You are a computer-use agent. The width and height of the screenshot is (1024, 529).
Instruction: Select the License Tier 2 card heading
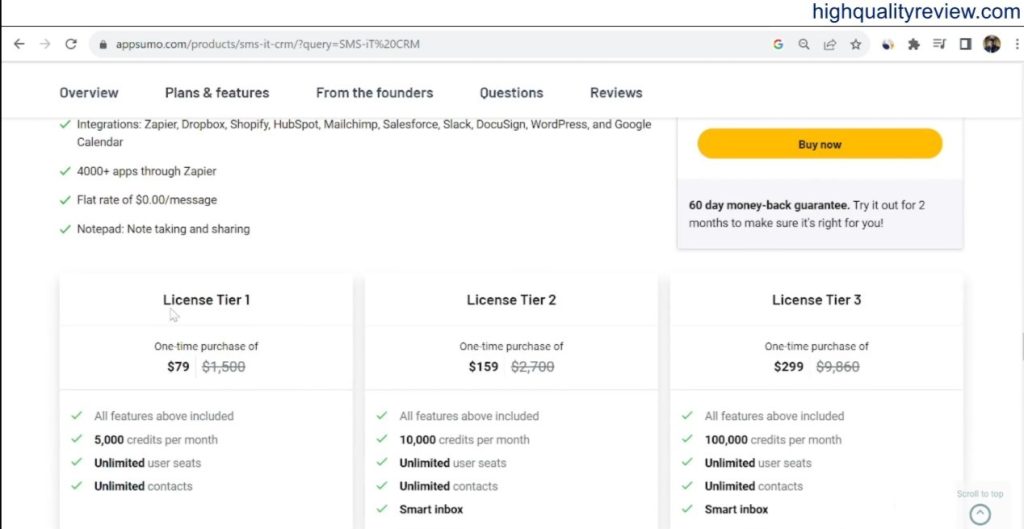511,300
